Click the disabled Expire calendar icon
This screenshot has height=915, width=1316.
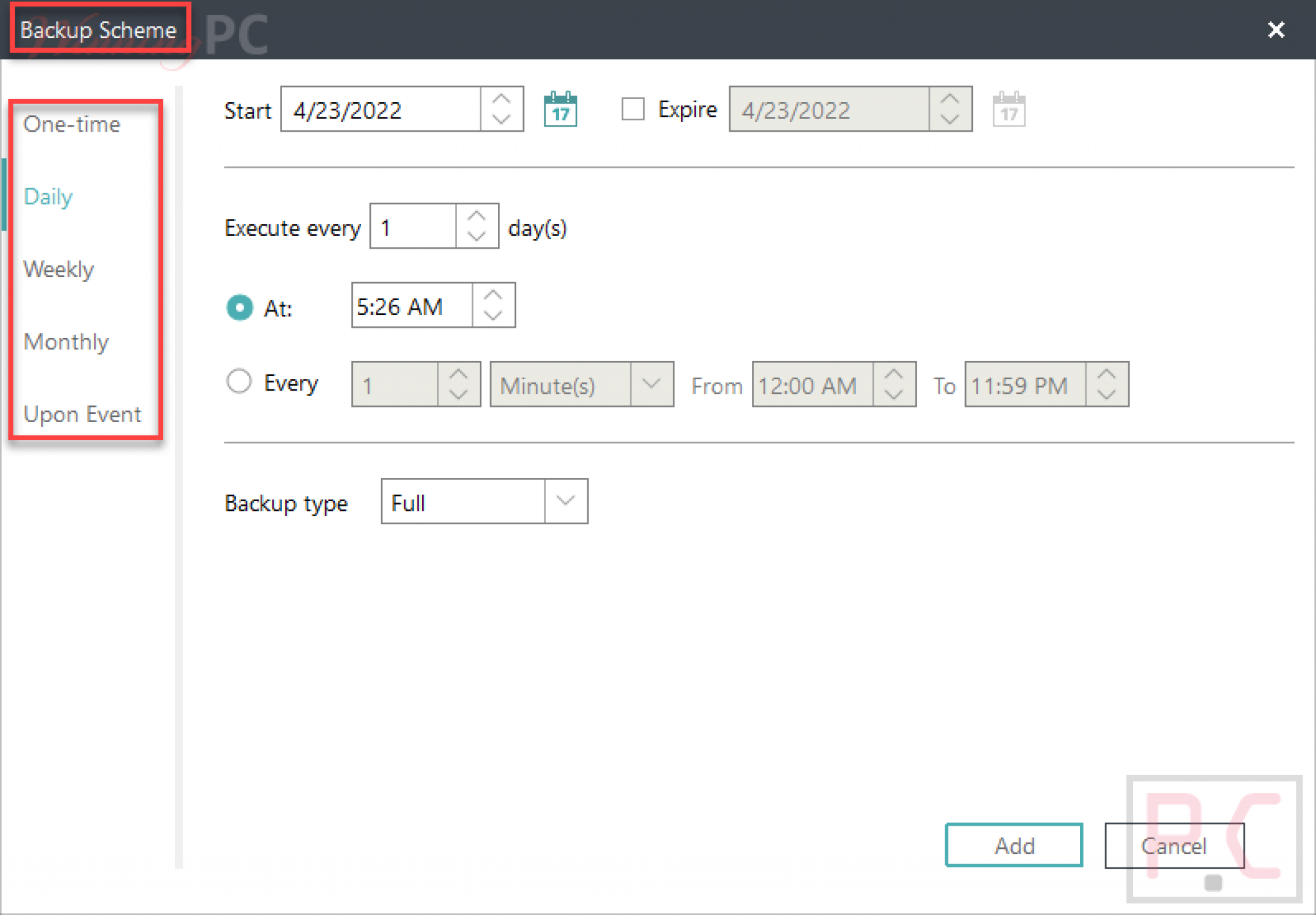click(x=1009, y=110)
